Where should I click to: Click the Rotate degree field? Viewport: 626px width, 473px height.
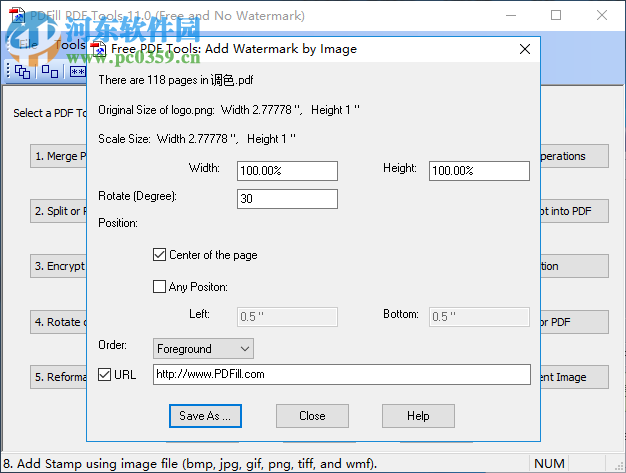[287, 199]
